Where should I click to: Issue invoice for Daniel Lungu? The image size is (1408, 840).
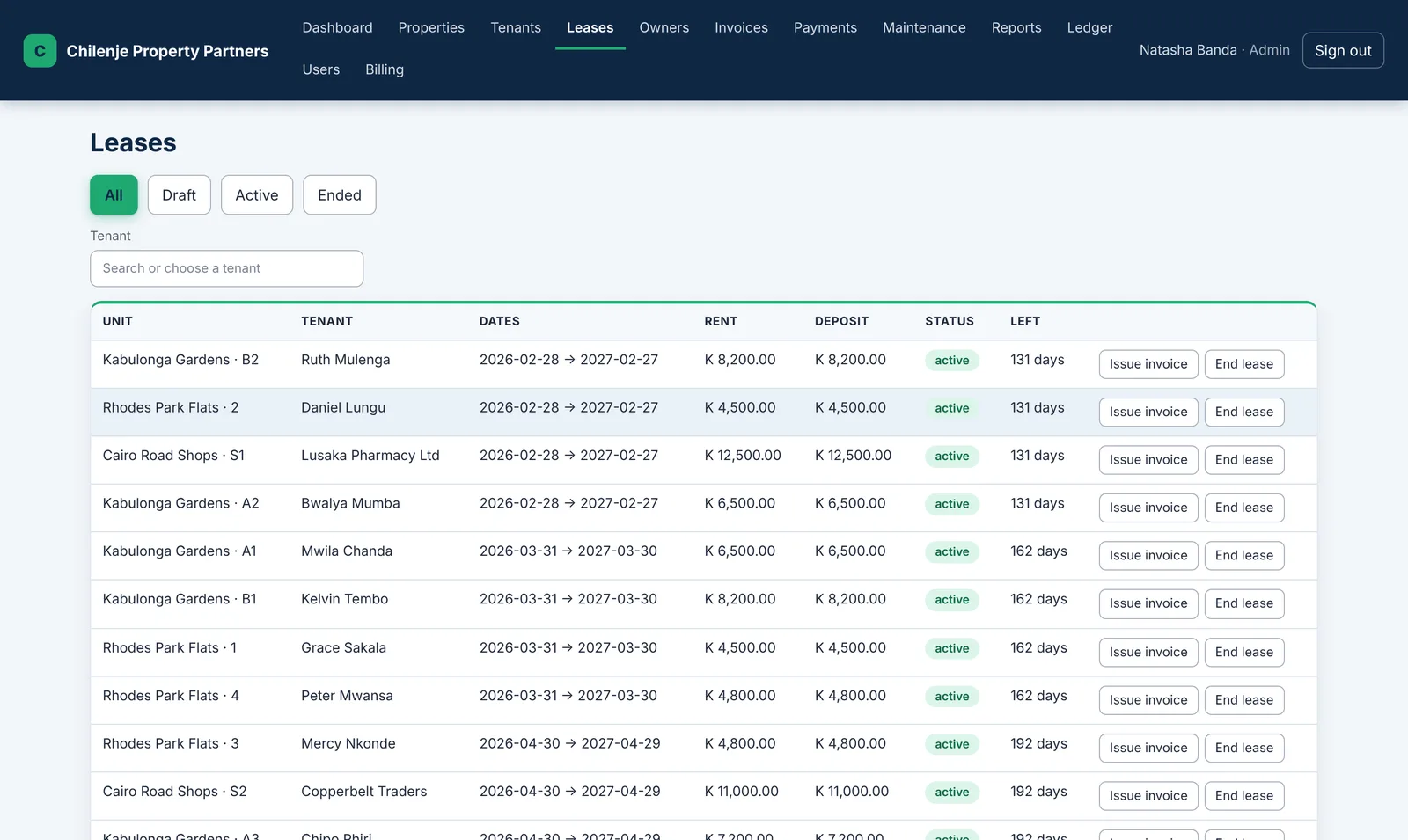1148,412
